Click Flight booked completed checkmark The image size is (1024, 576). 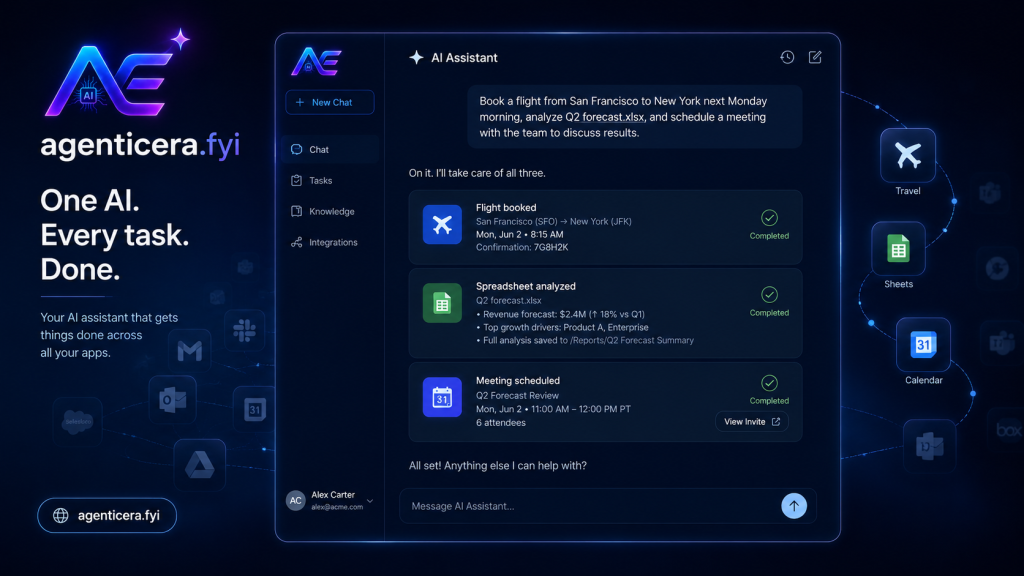[x=769, y=217]
